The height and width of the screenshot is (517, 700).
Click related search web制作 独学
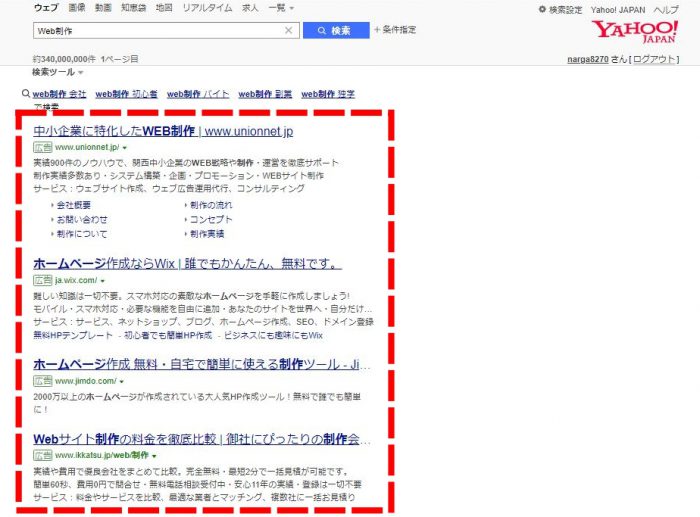(x=328, y=94)
